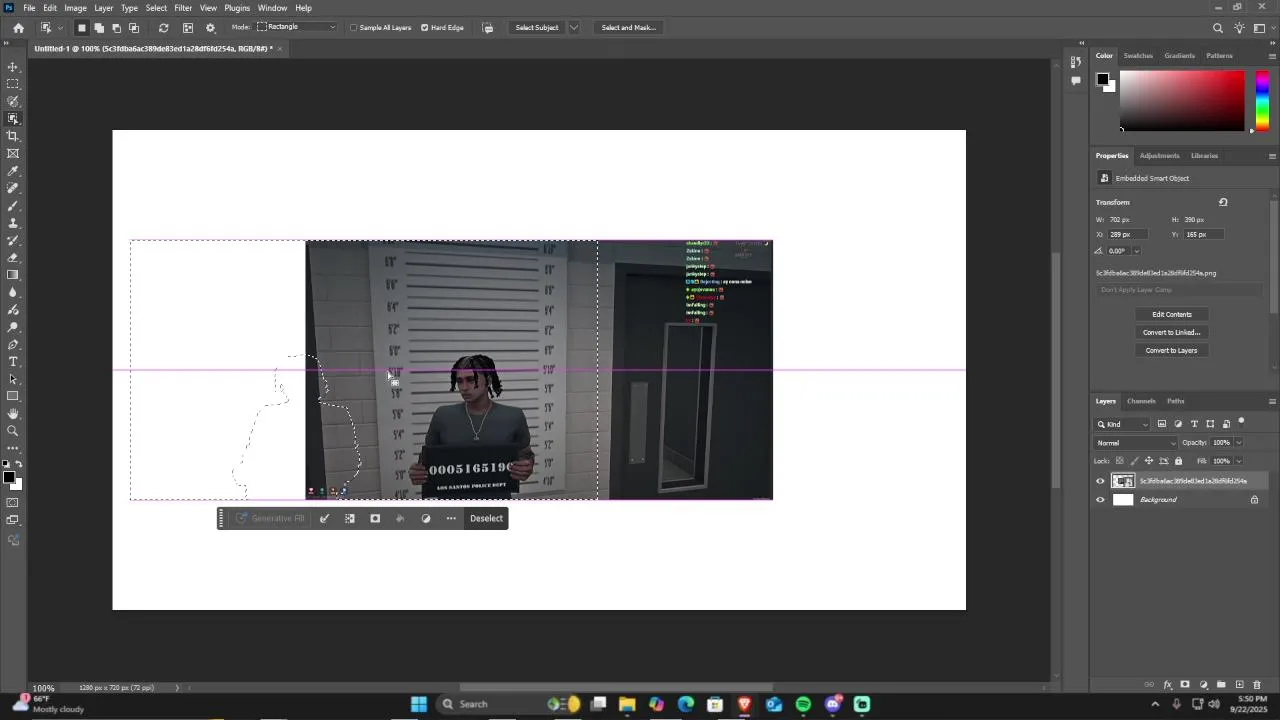This screenshot has height=720, width=1280.
Task: Toggle Hard Edge checkbox
Action: click(x=424, y=28)
